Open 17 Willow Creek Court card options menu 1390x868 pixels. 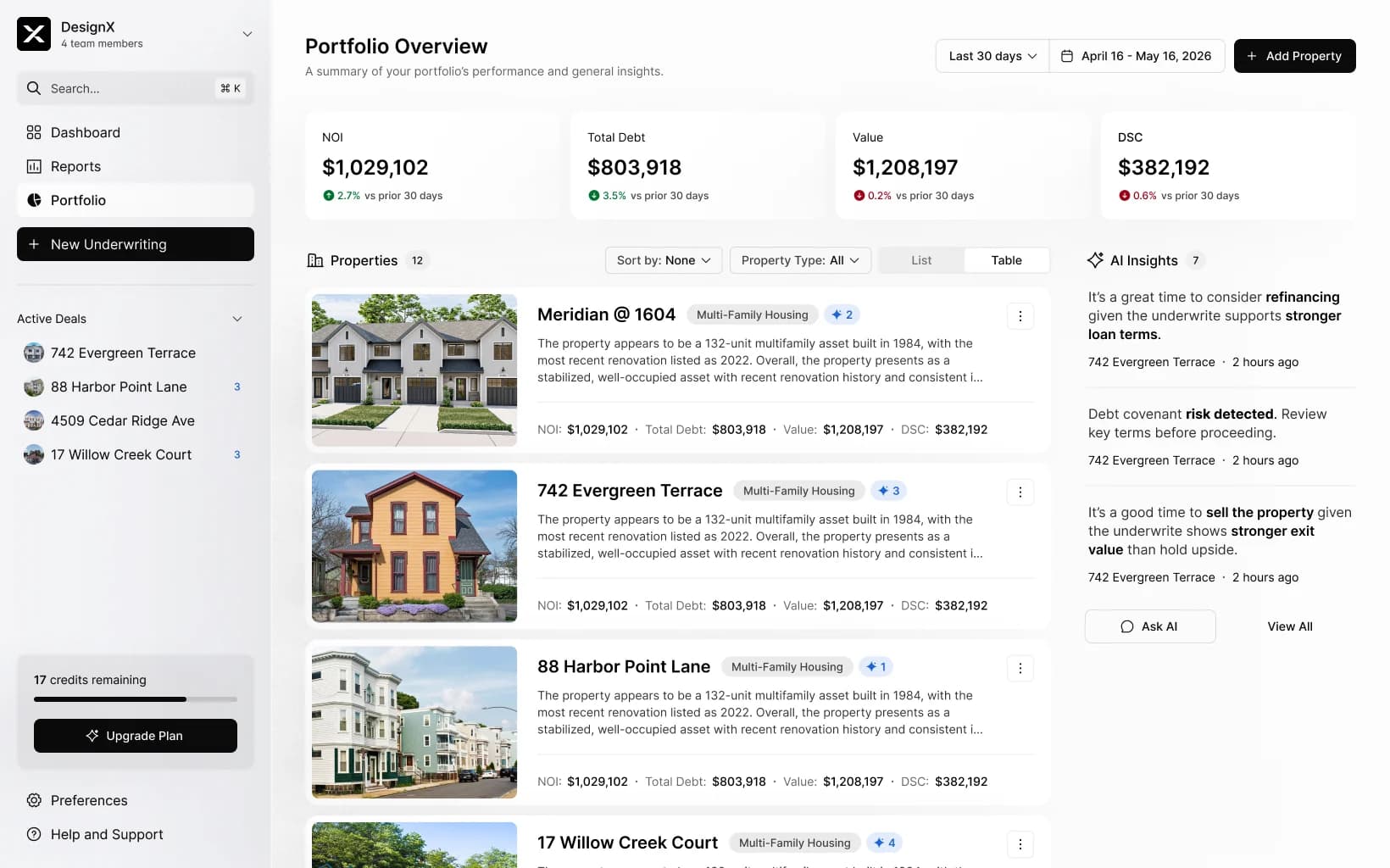point(1020,844)
